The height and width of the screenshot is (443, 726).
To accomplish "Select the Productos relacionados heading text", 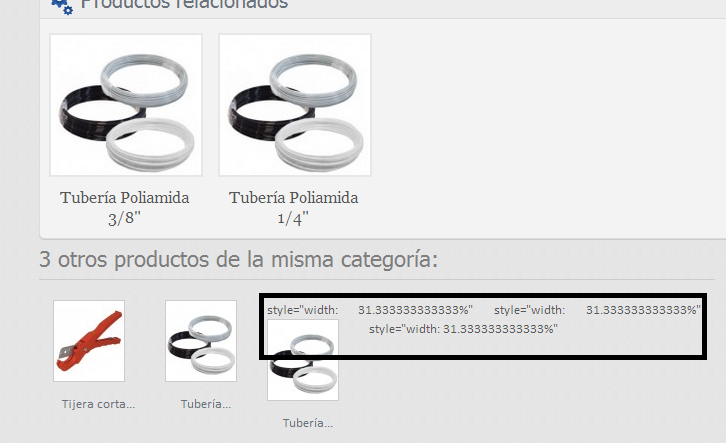I will tap(184, 5).
